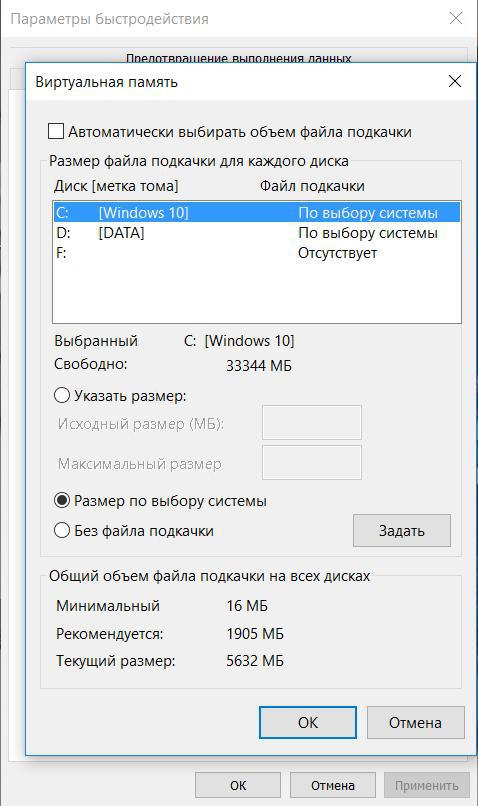Viewport: 478px width, 806px height.
Task: Select drive F: row in the list
Action: pyautogui.click(x=256, y=253)
